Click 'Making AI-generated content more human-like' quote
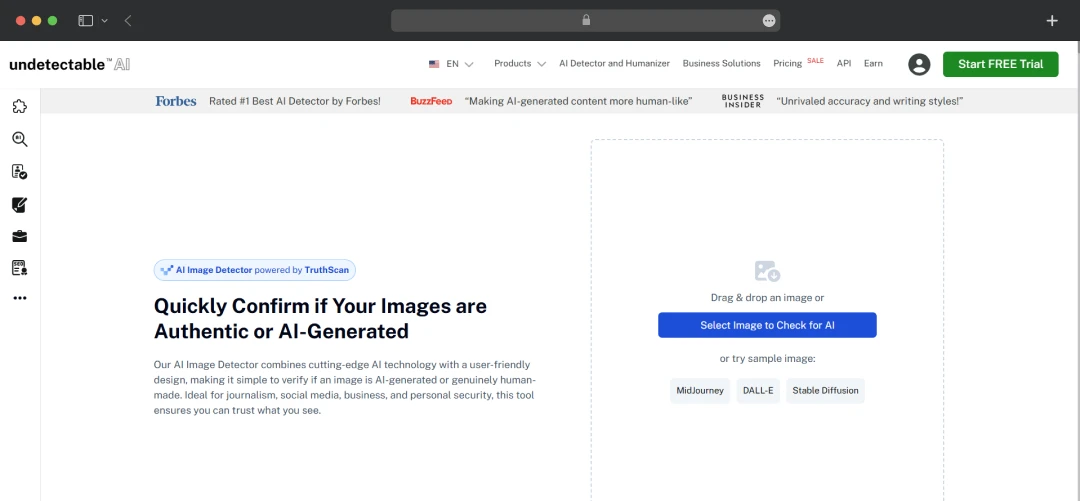Viewport: 1080px width, 501px height. (x=579, y=101)
